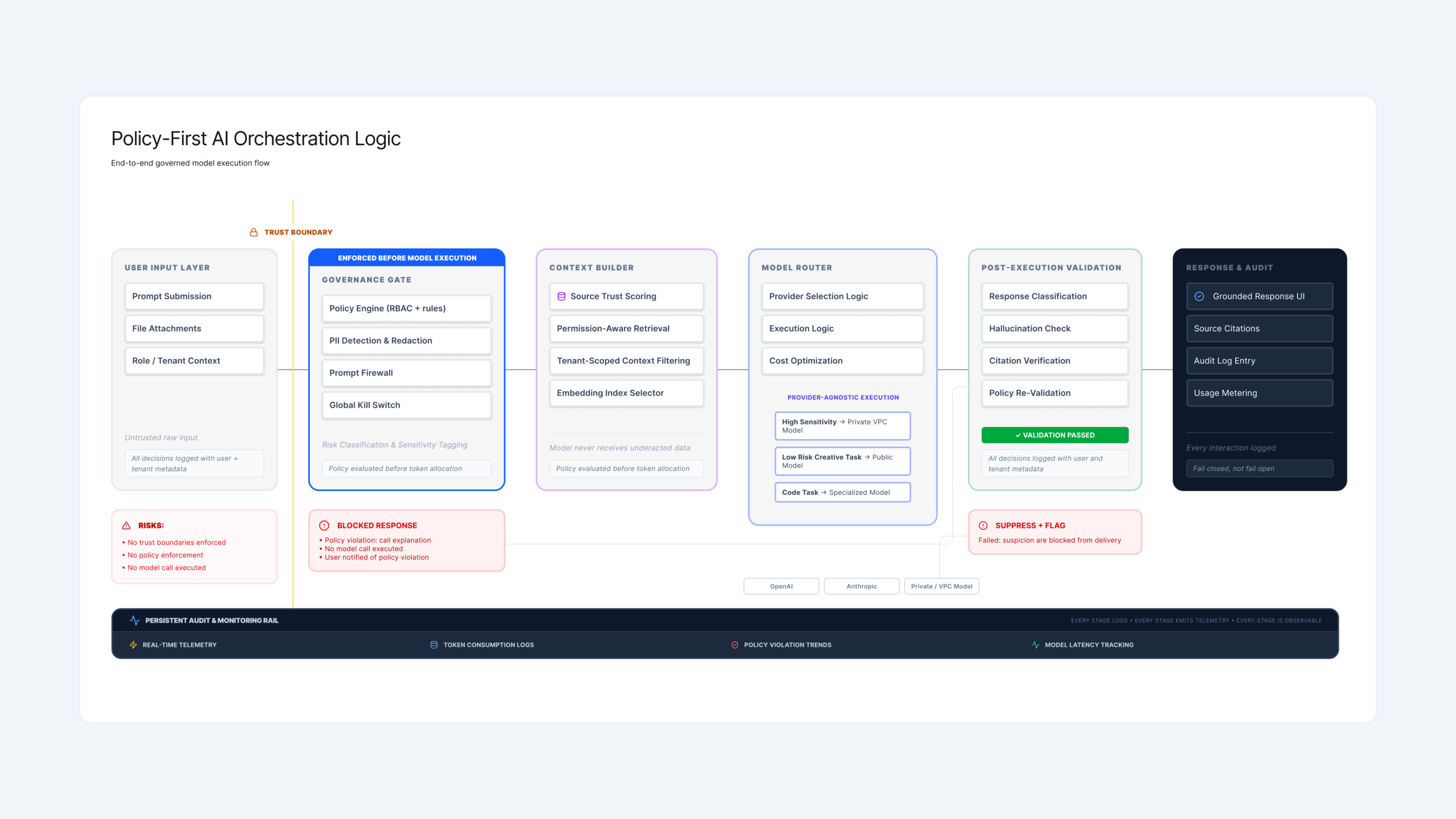The width and height of the screenshot is (1456, 819).
Task: Click the database icon in Source Trust Scoring
Action: [561, 296]
